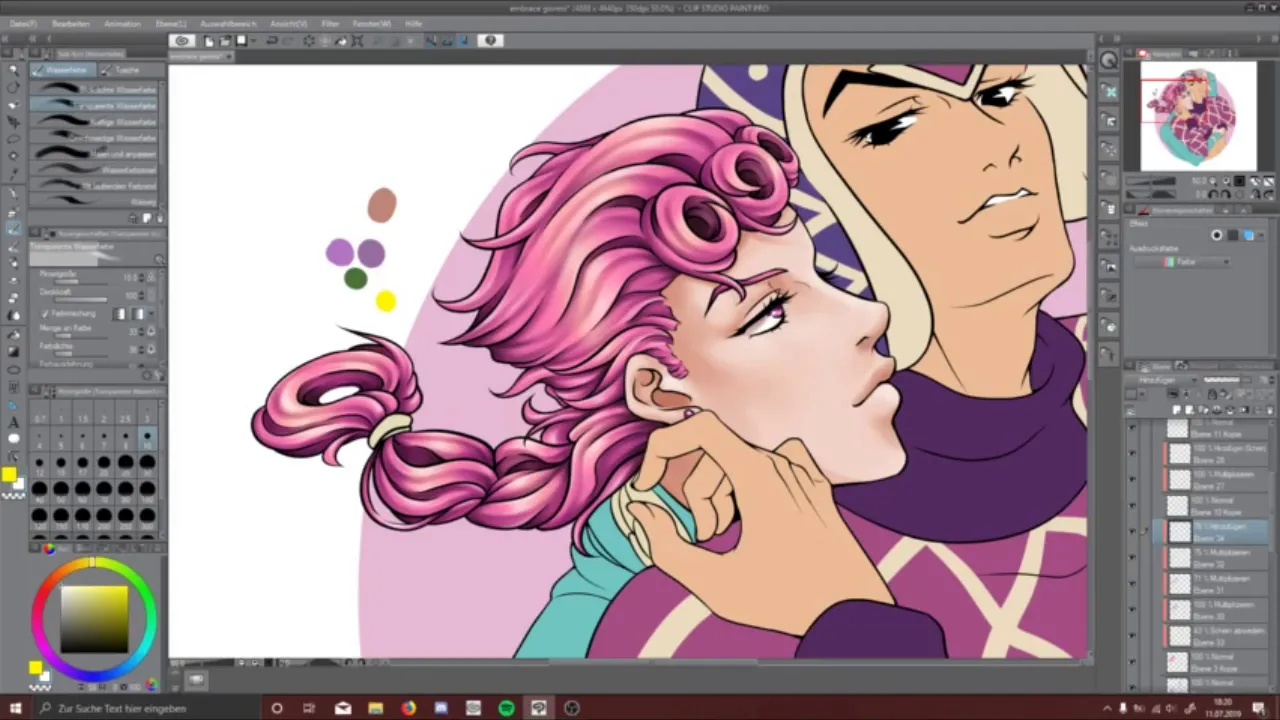Click the question mark help icon
Viewport: 1280px width, 720px height.
tap(490, 41)
